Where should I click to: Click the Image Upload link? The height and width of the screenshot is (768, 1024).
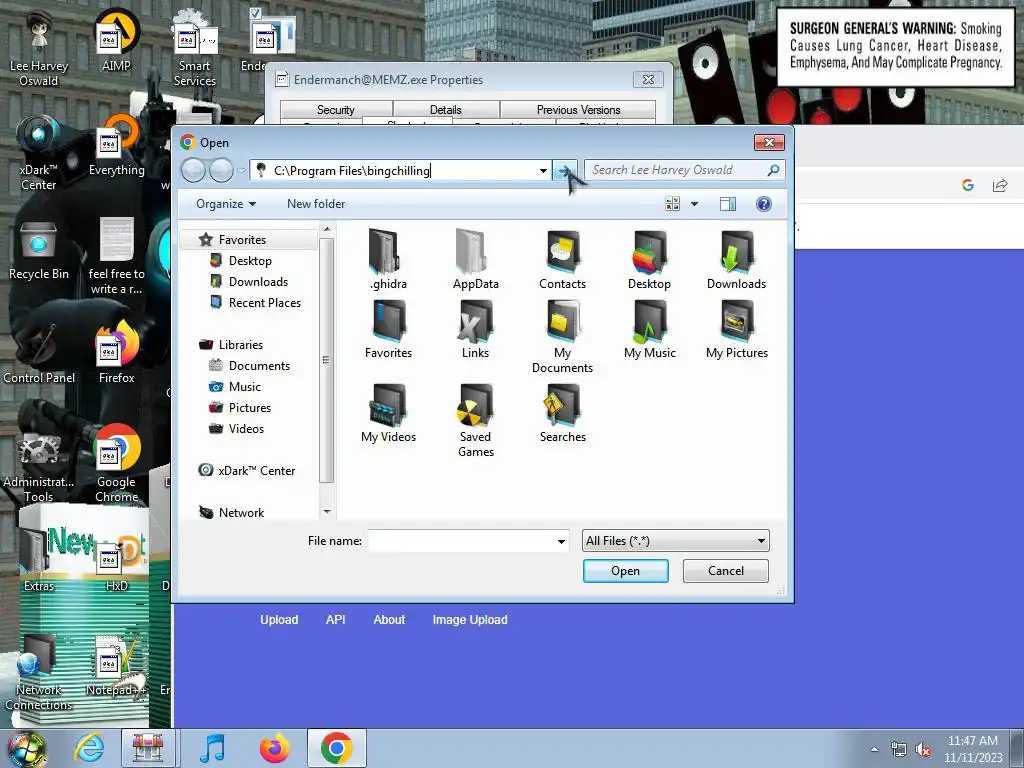(470, 620)
